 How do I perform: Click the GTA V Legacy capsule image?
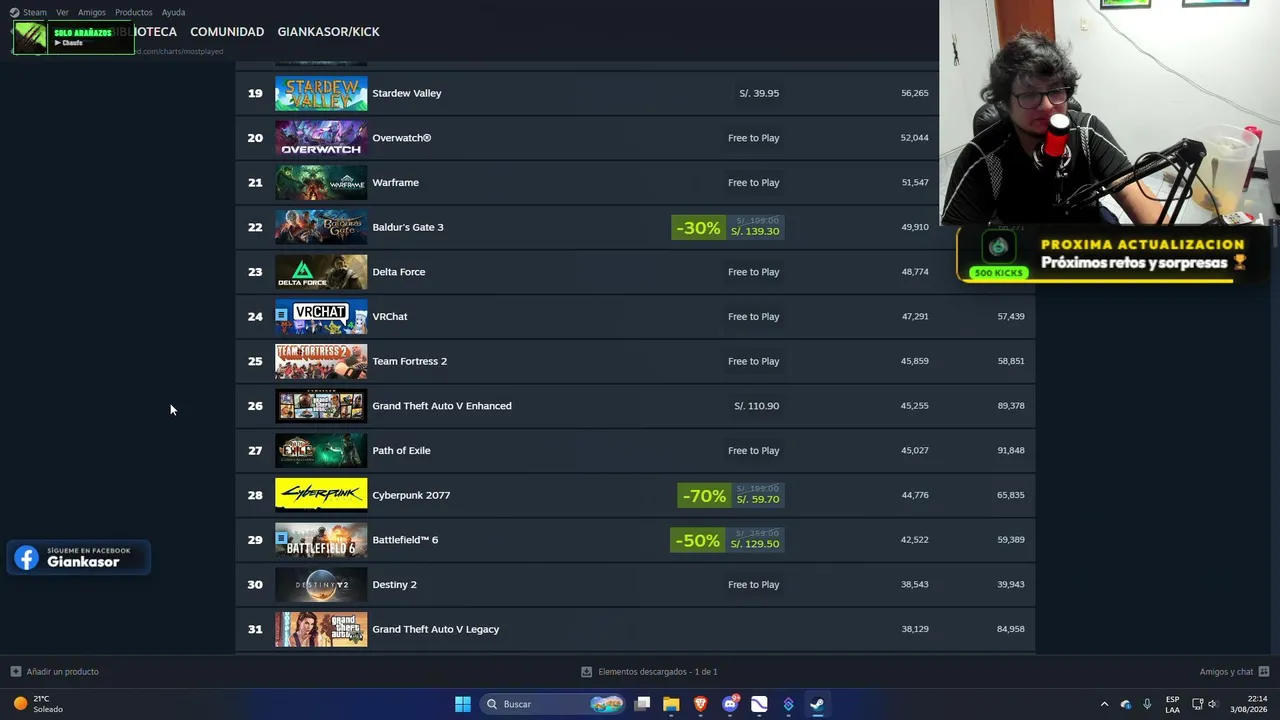click(321, 629)
